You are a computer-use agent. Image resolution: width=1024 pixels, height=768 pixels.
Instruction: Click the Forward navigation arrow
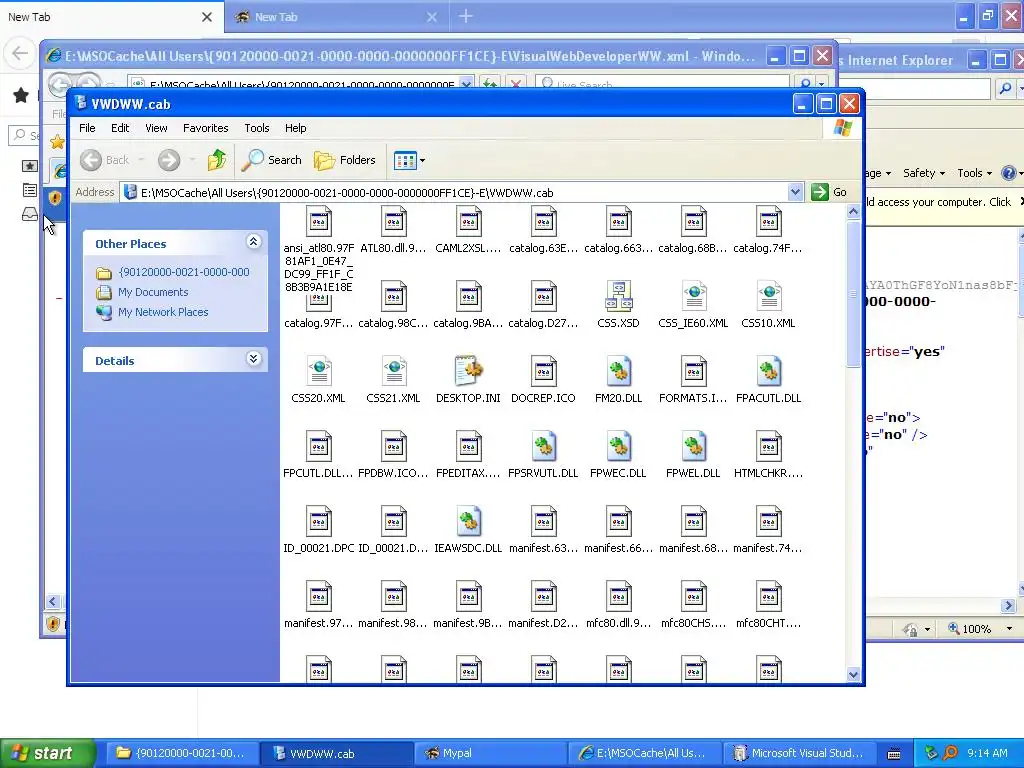coord(168,160)
